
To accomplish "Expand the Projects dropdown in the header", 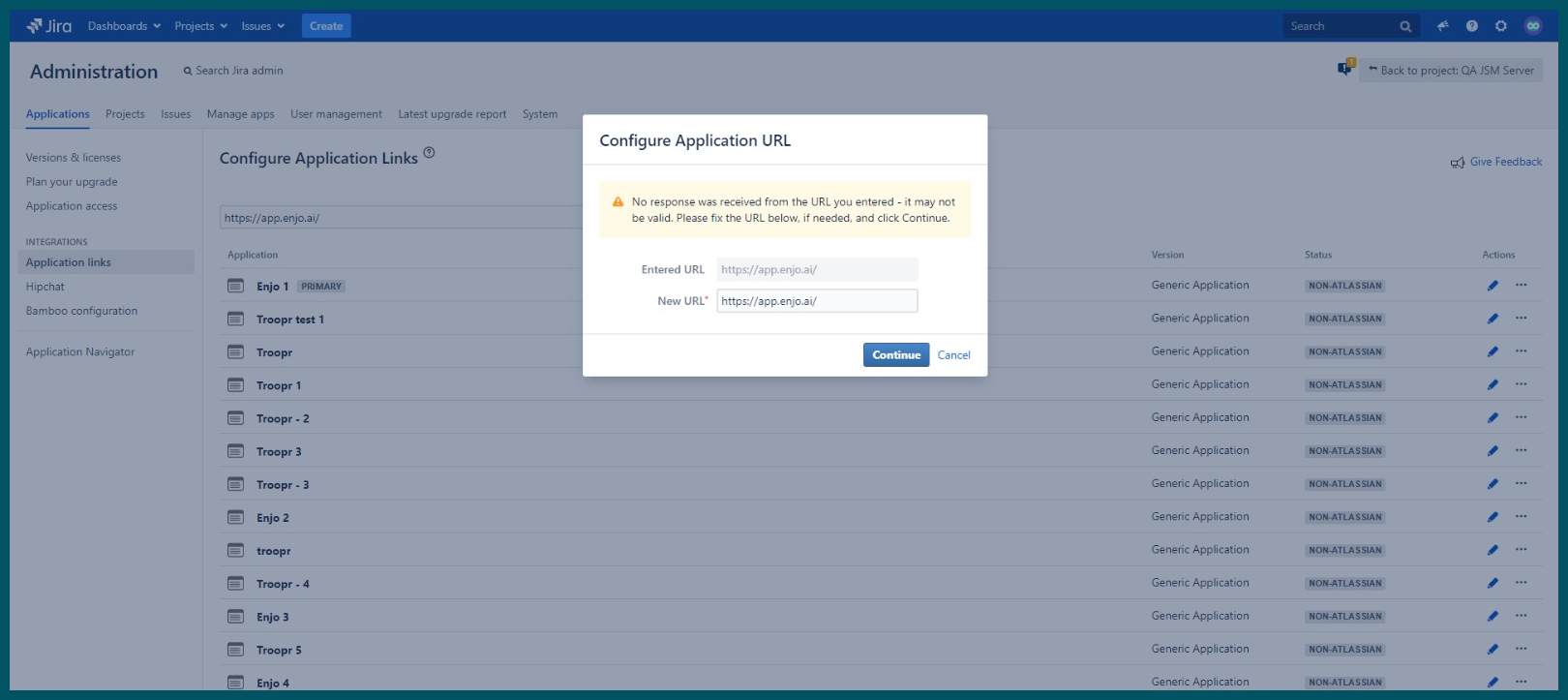I will coord(200,26).
